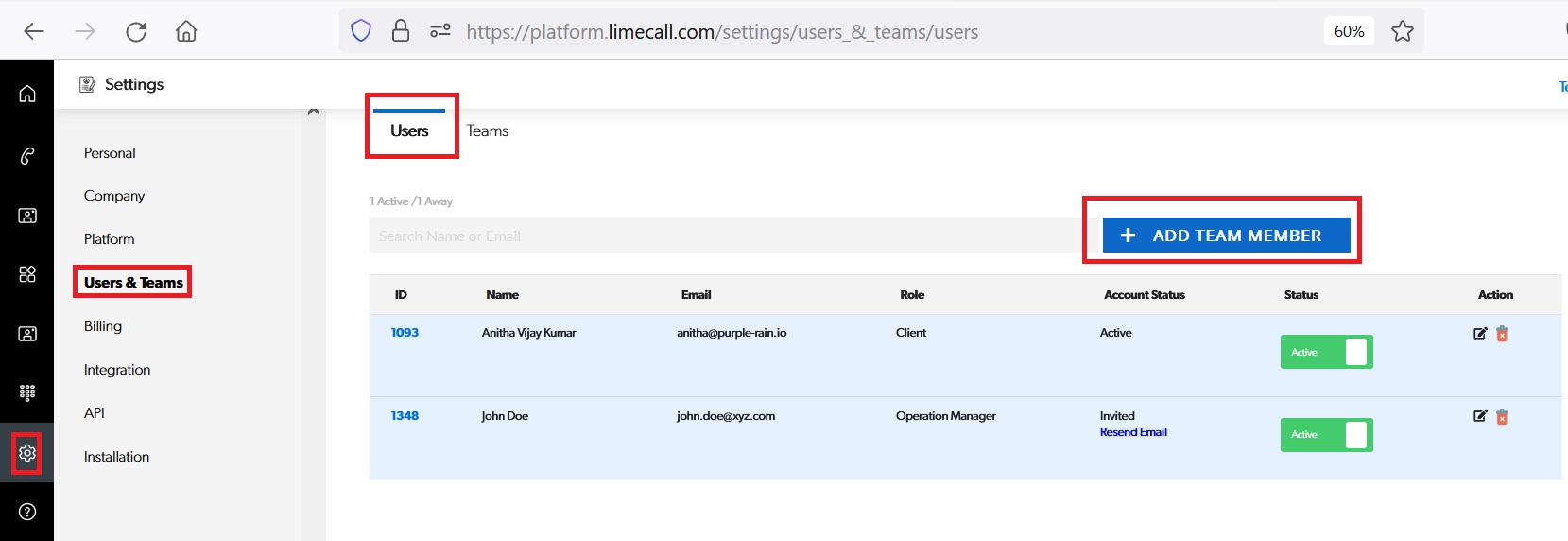
Task: Toggle Active status for Anitha Vijay Kumar
Action: pos(1326,352)
